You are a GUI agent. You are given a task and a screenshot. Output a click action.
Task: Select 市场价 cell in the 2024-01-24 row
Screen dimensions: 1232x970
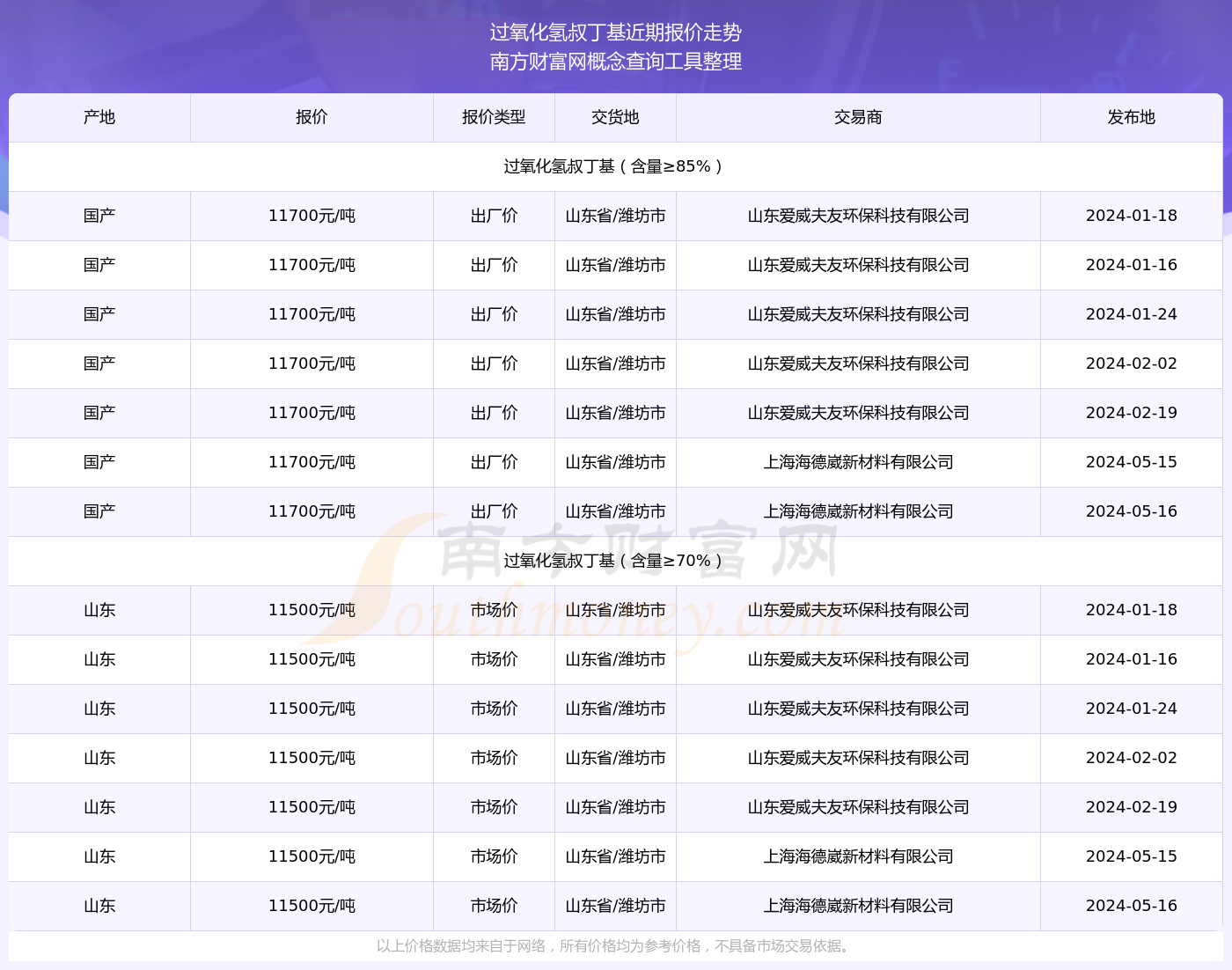click(494, 709)
